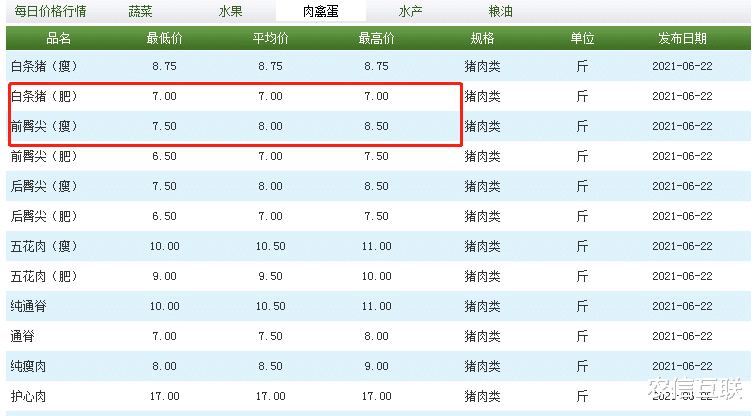Screen dimensions: 755x416
Task: Click highest price 9.00 of 纯瘦肉
Action: pyautogui.click(x=377, y=366)
